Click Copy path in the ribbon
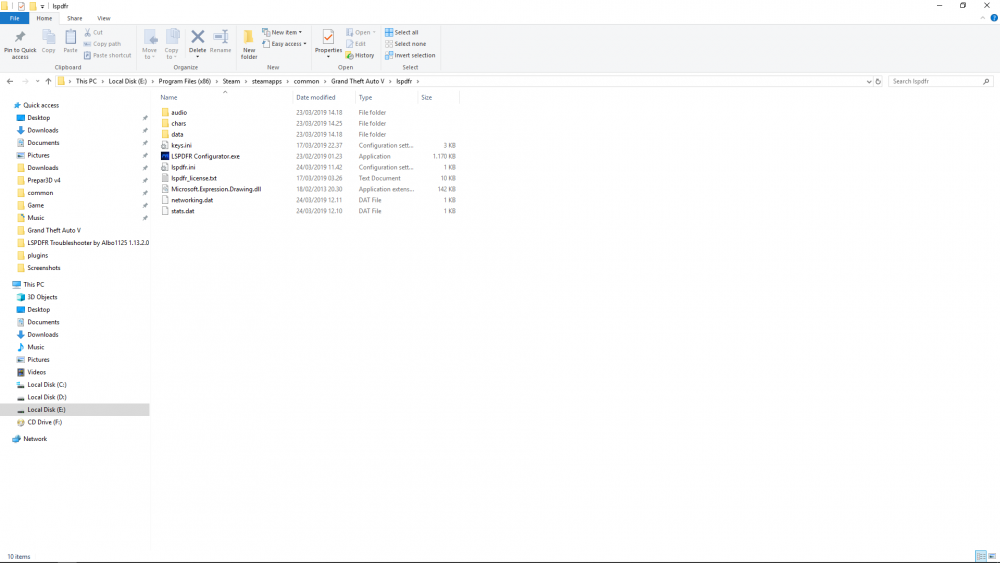Screen dimensions: 1000x563 click(x=102, y=44)
